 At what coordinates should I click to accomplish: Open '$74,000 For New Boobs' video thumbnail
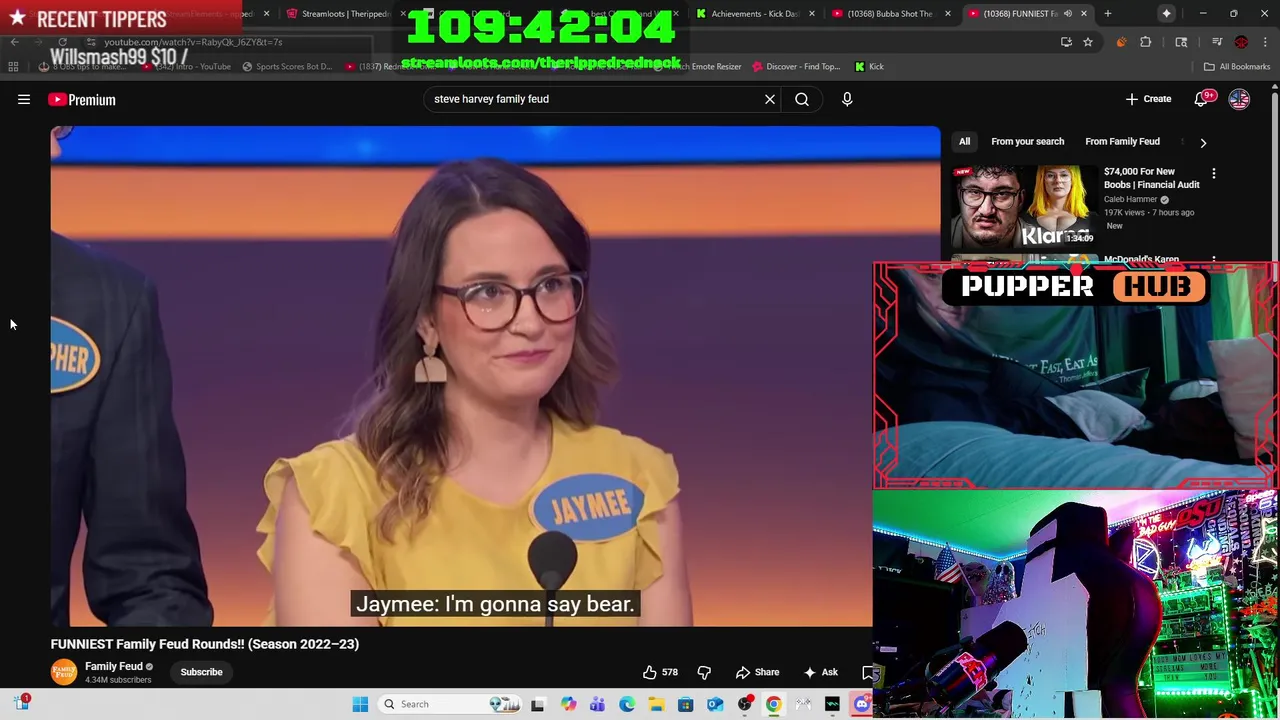point(1023,206)
